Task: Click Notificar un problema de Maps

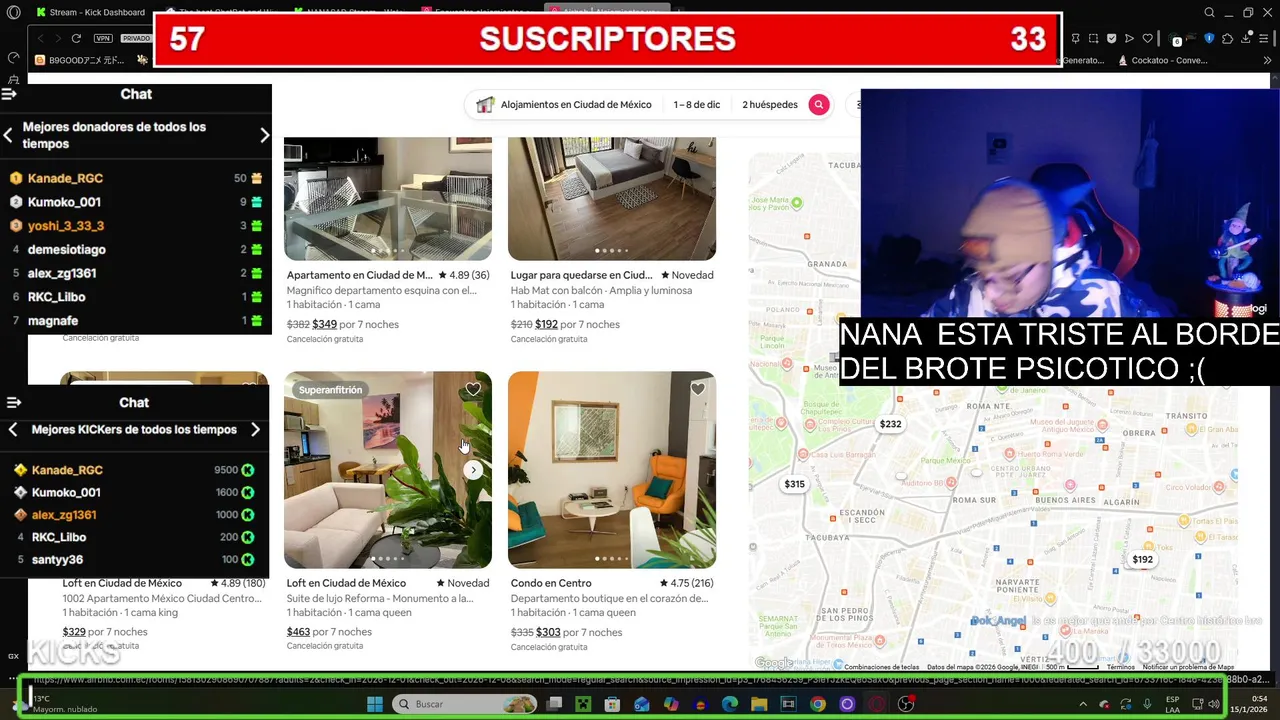Action: (x=1189, y=667)
